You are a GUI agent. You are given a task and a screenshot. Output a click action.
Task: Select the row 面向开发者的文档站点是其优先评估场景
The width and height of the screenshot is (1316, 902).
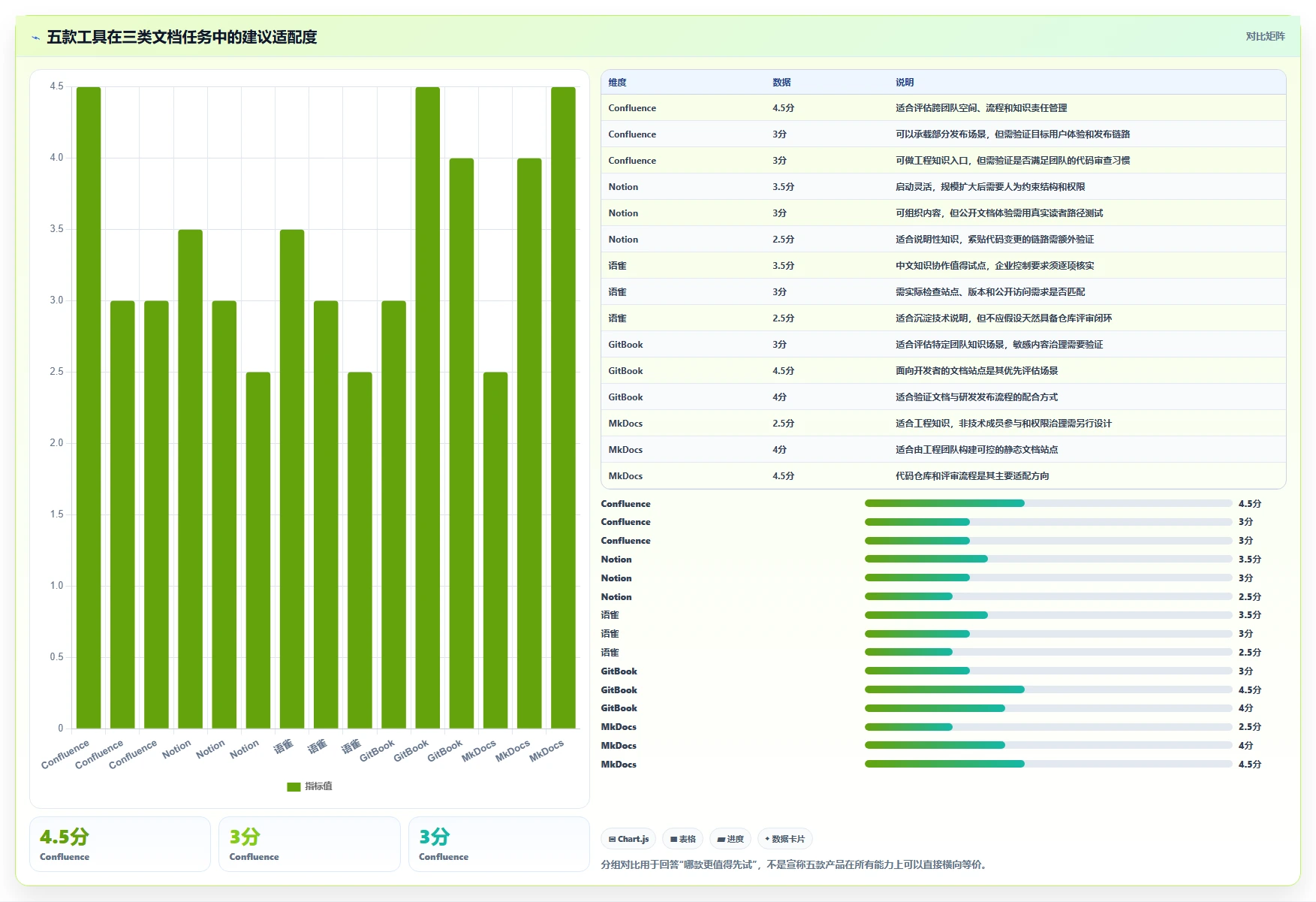pos(943,371)
